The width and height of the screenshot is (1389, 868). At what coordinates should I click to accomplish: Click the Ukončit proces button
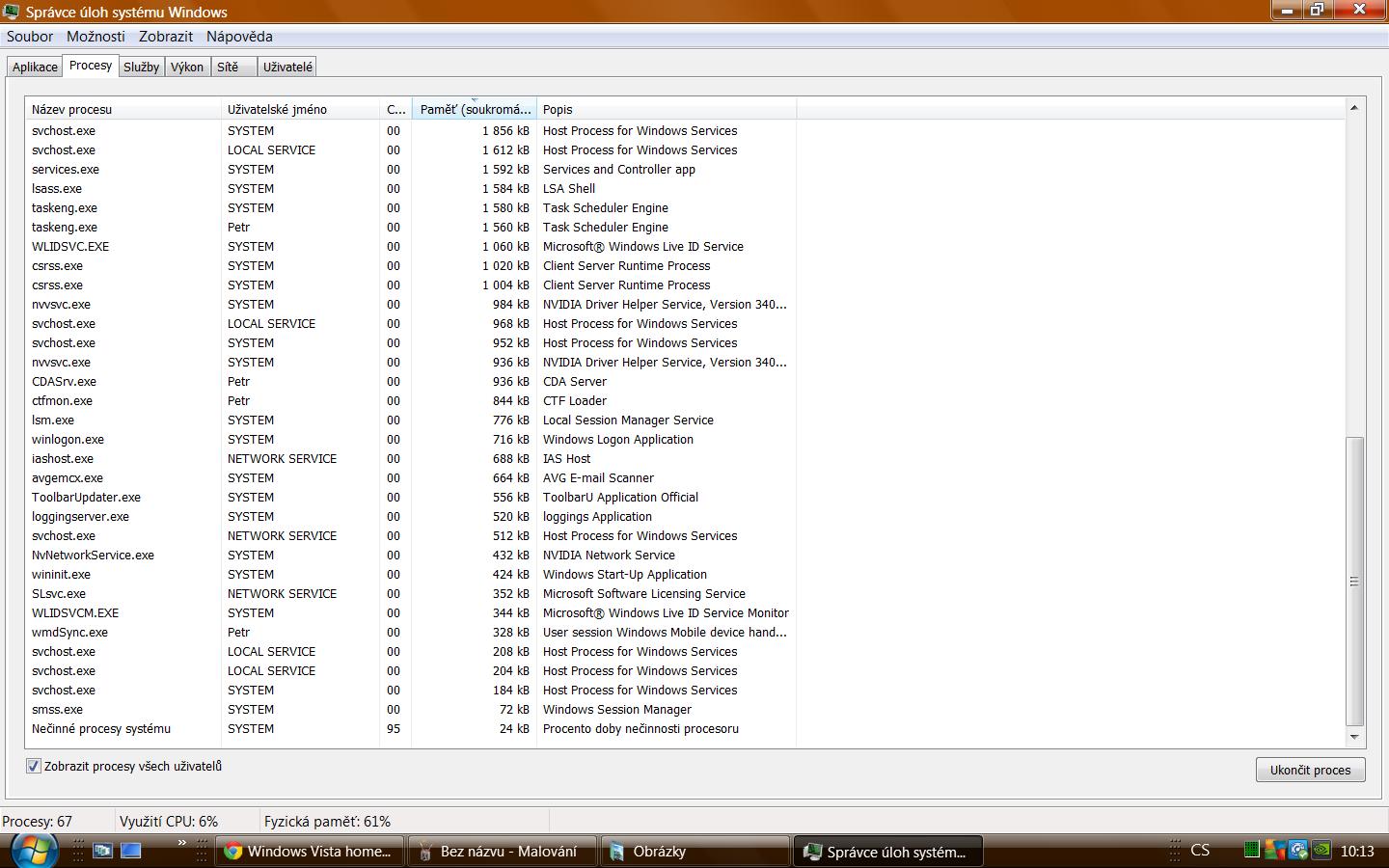(1310, 770)
